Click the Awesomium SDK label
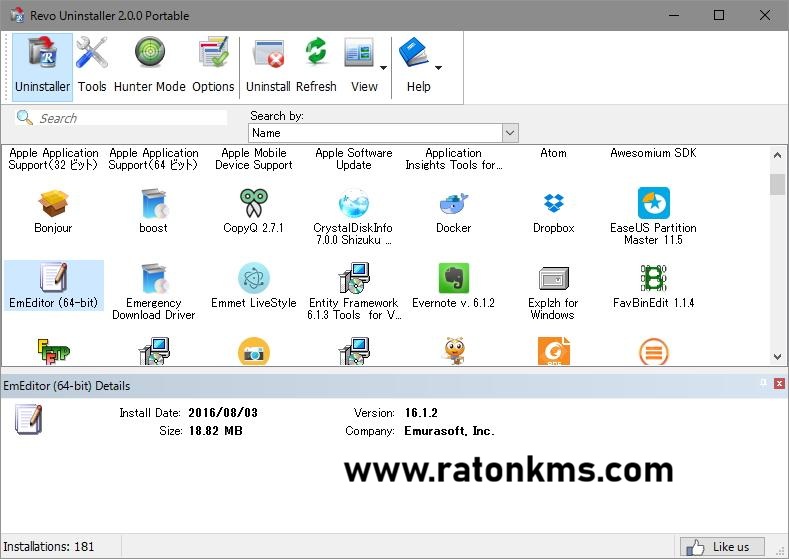 click(x=653, y=153)
